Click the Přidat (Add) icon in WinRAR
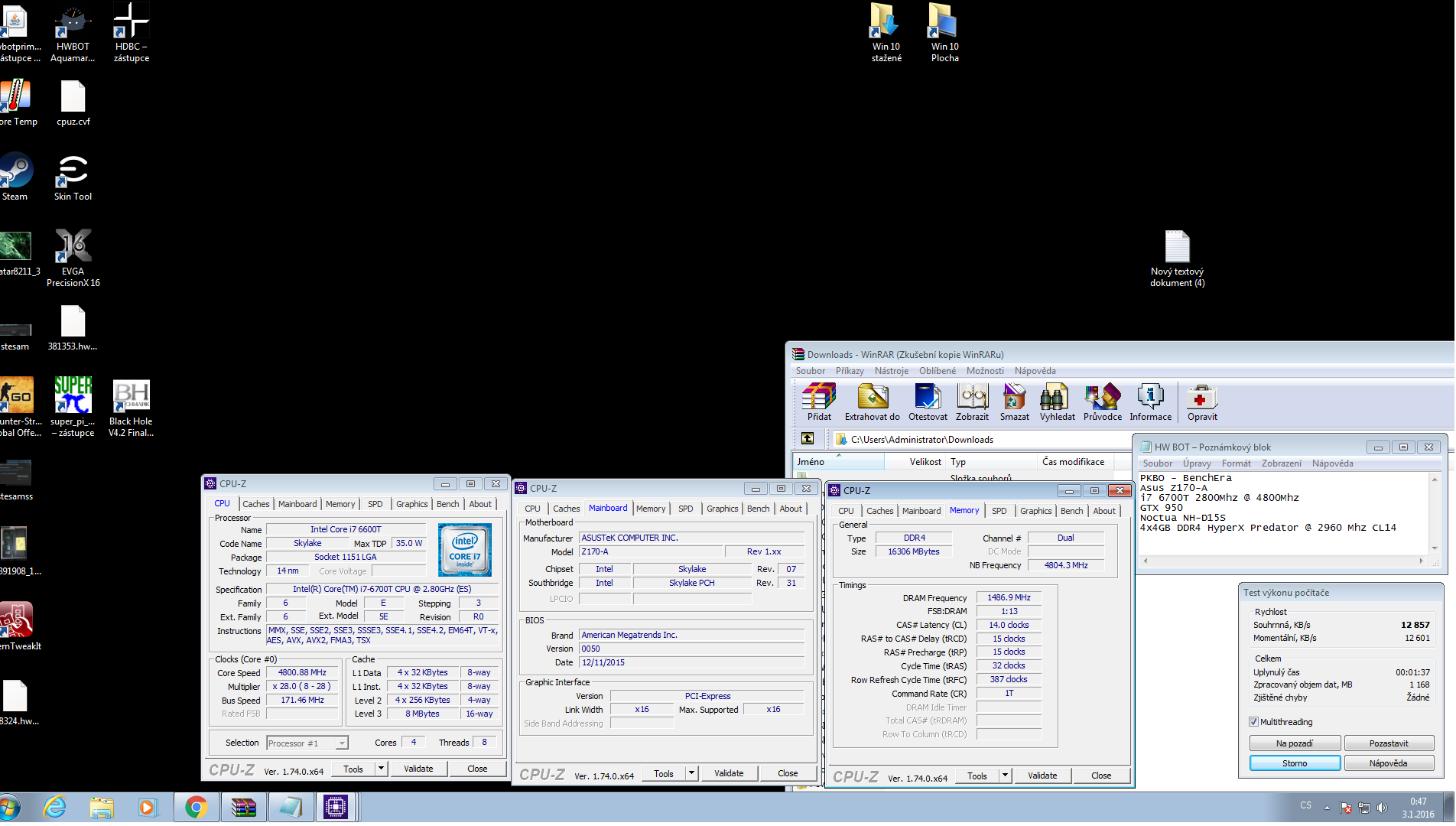This screenshot has height=826, width=1456. tap(818, 402)
